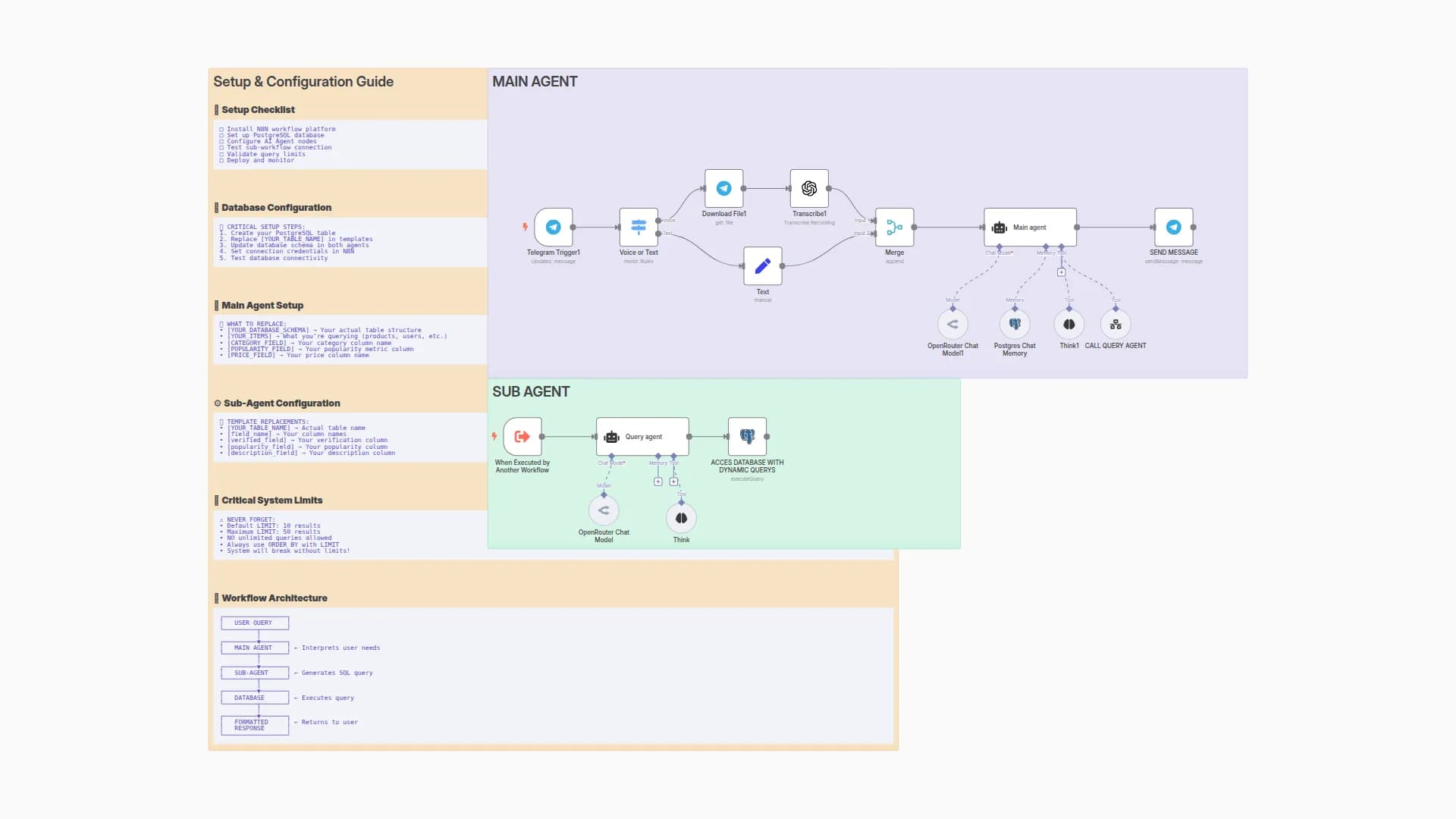
Task: Select OpenRouter Chat Model1 node
Action: point(952,325)
